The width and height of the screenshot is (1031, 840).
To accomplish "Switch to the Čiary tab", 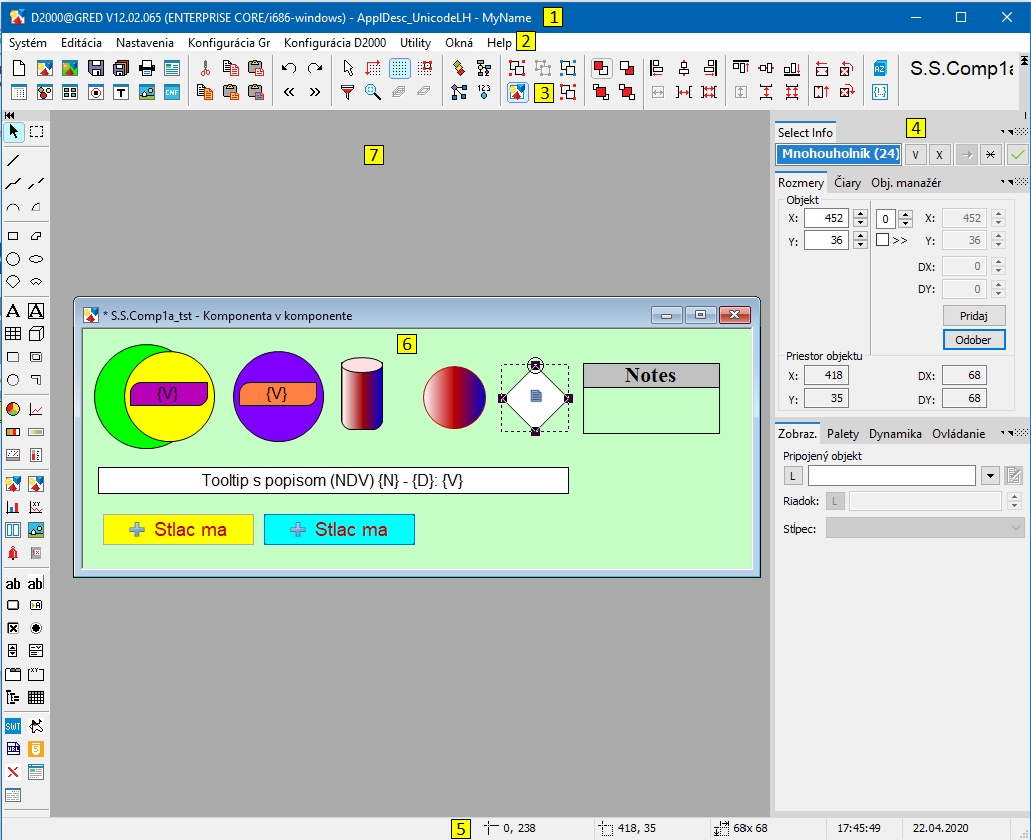I will coord(847,183).
